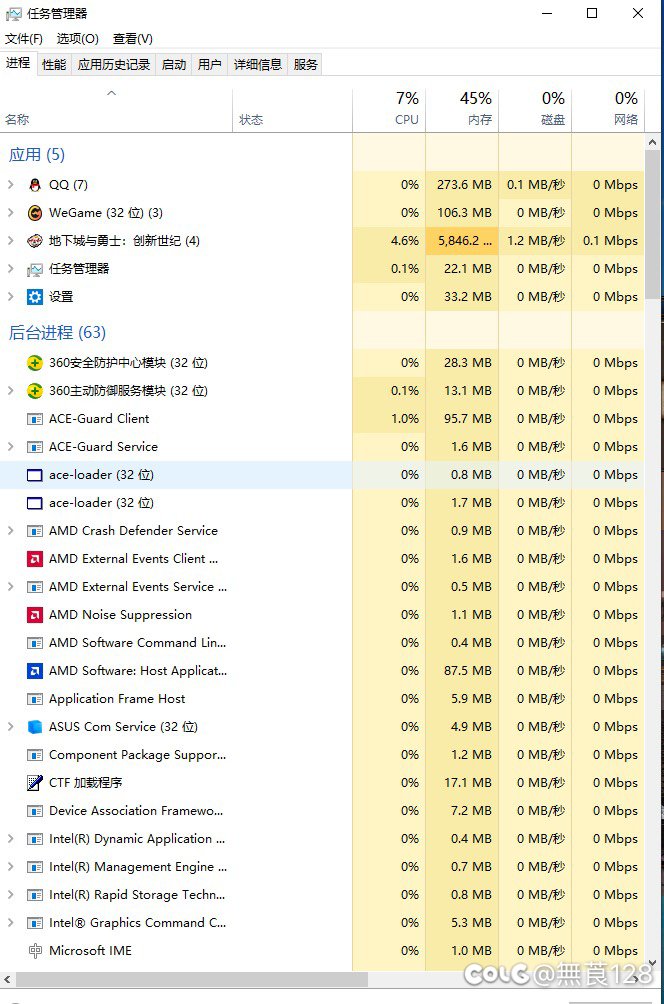664x1004 pixels.
Task: Sort processes by 内存 column header
Action: click(462, 109)
